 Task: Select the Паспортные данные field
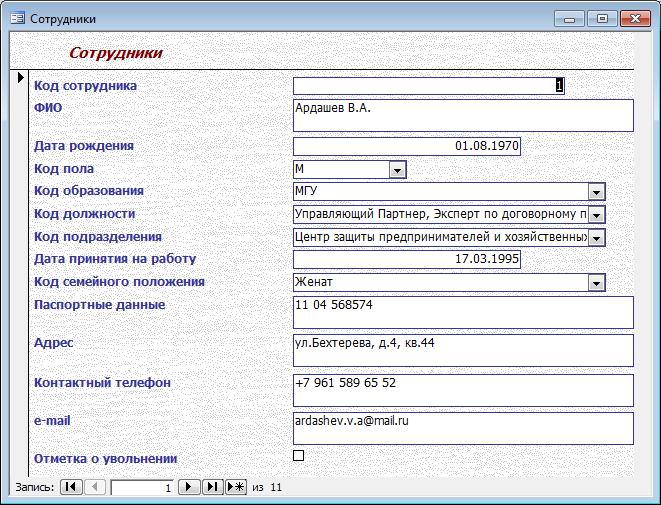point(463,311)
